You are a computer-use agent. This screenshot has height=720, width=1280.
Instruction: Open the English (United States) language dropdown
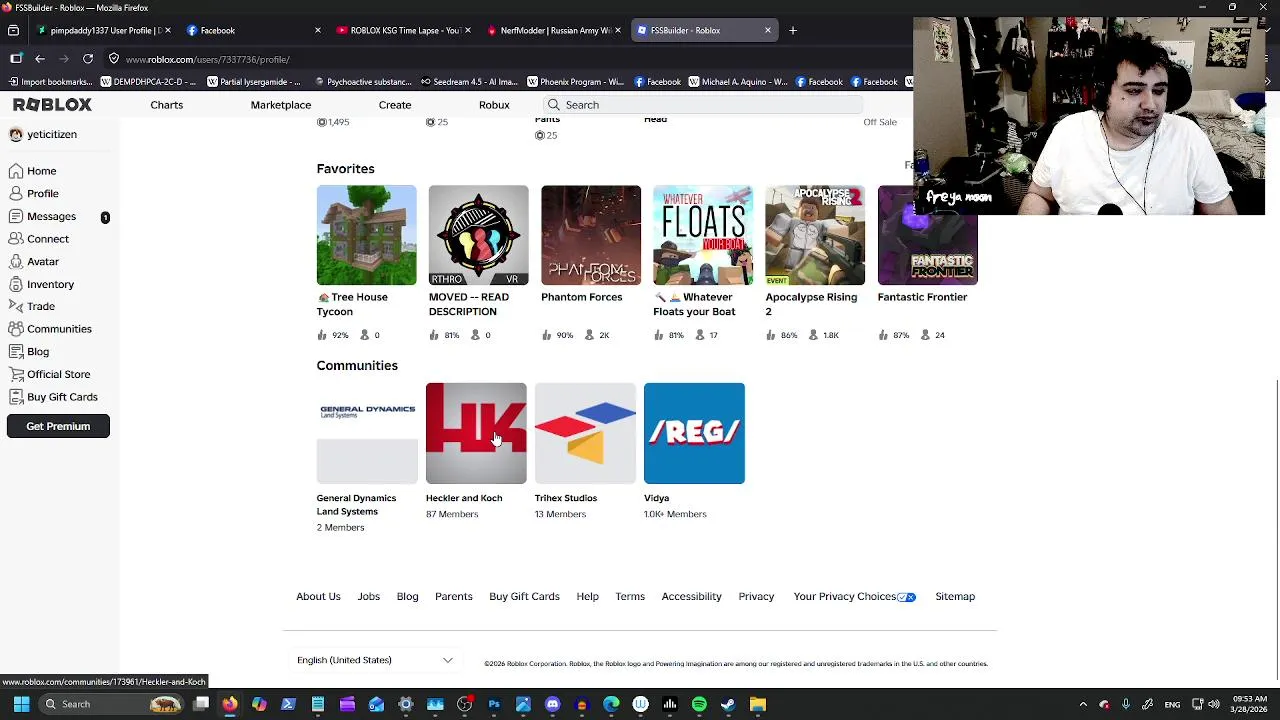pos(375,660)
